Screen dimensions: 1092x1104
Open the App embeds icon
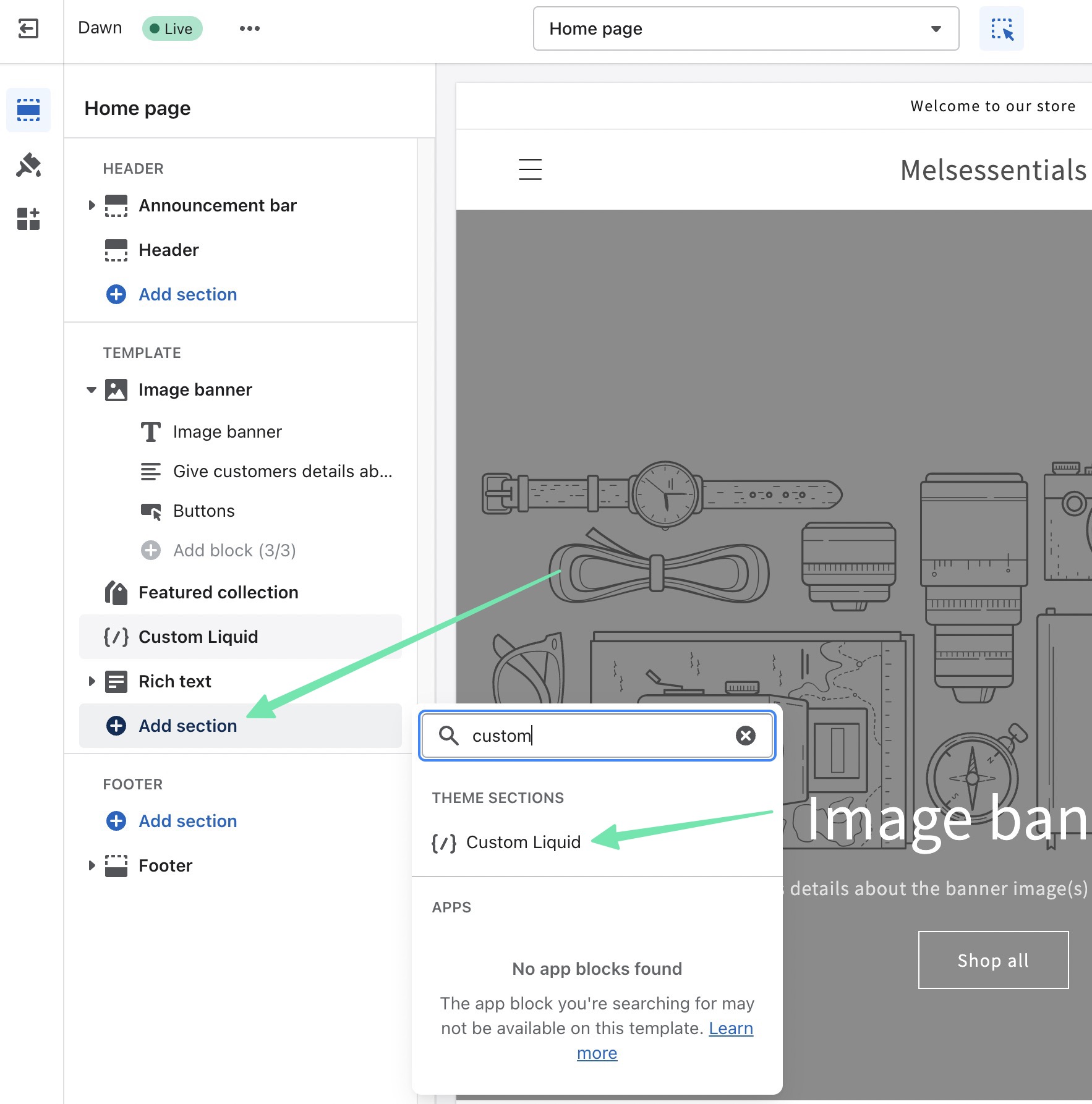pyautogui.click(x=28, y=219)
